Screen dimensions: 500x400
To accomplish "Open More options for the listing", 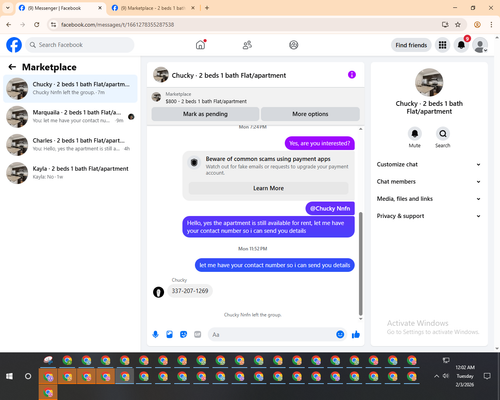I will point(310,114).
